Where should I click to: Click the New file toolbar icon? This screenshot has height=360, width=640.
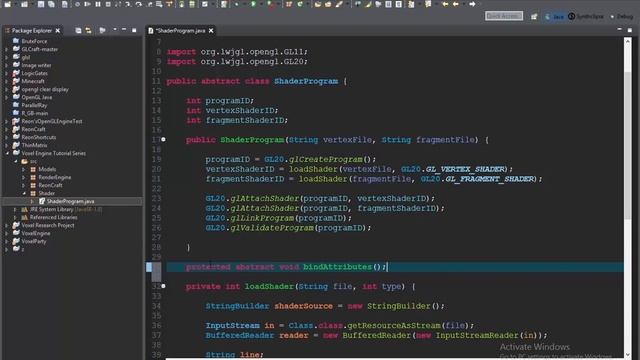7,4
